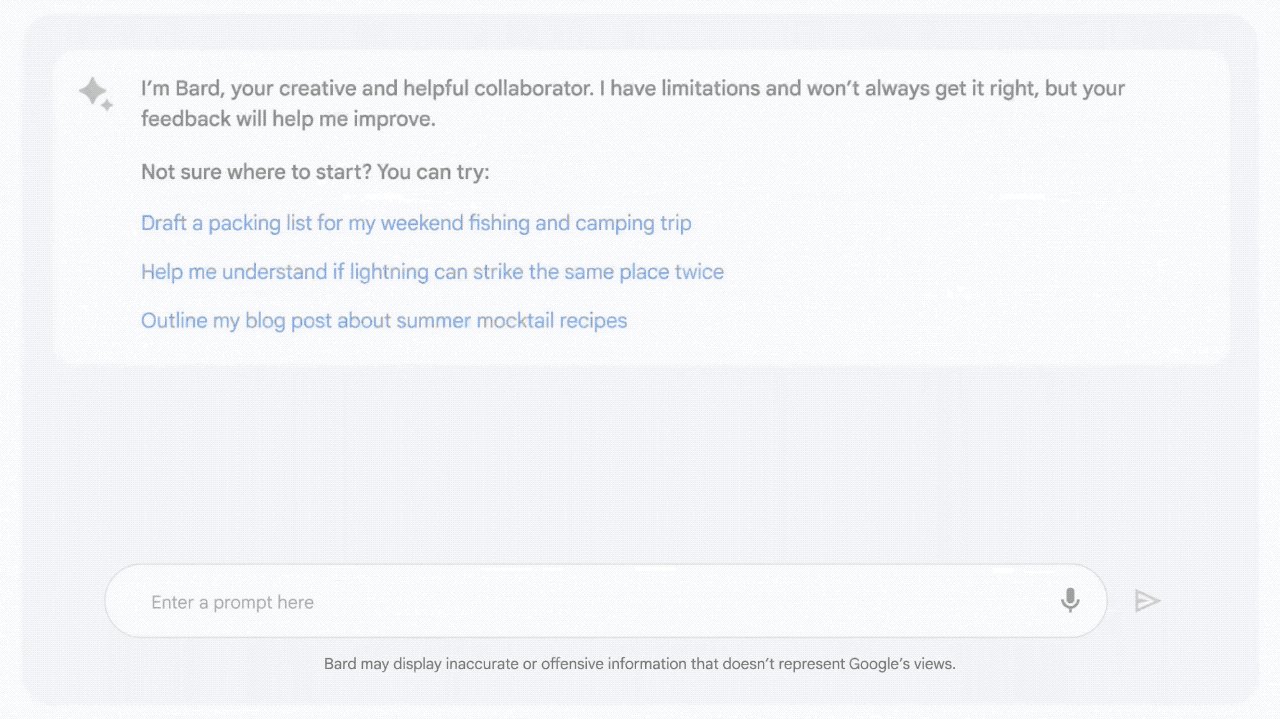The width and height of the screenshot is (1280, 719).
Task: Open the fishing and camping packing list suggestion
Action: tap(416, 222)
